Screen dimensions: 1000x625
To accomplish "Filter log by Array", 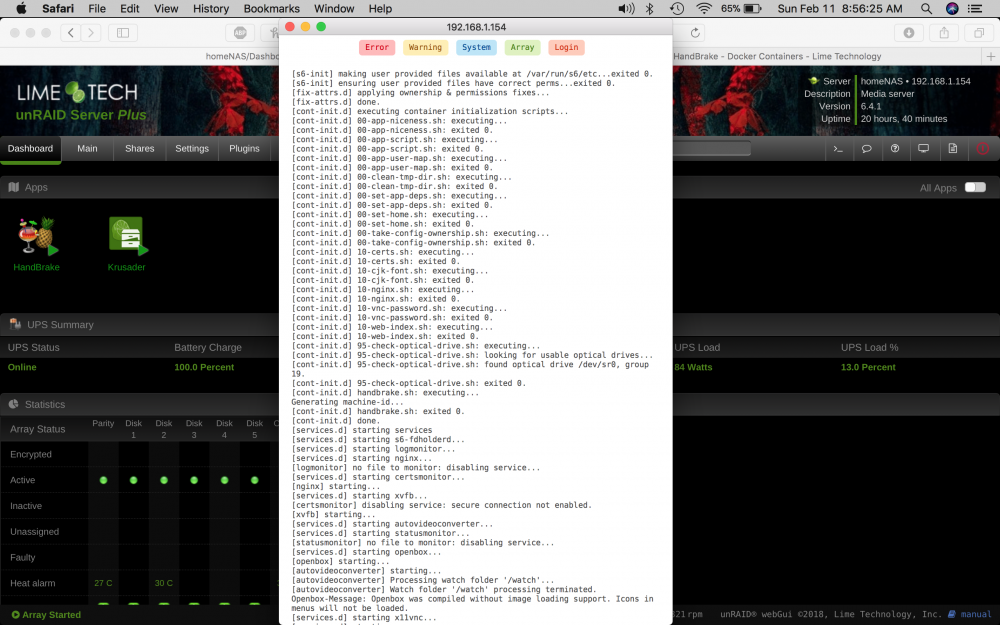I will 522,47.
